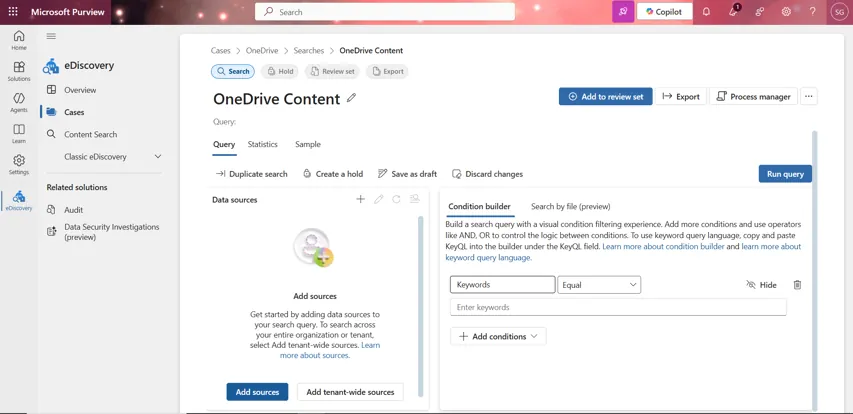
Task: Click the top Search box
Action: point(385,11)
